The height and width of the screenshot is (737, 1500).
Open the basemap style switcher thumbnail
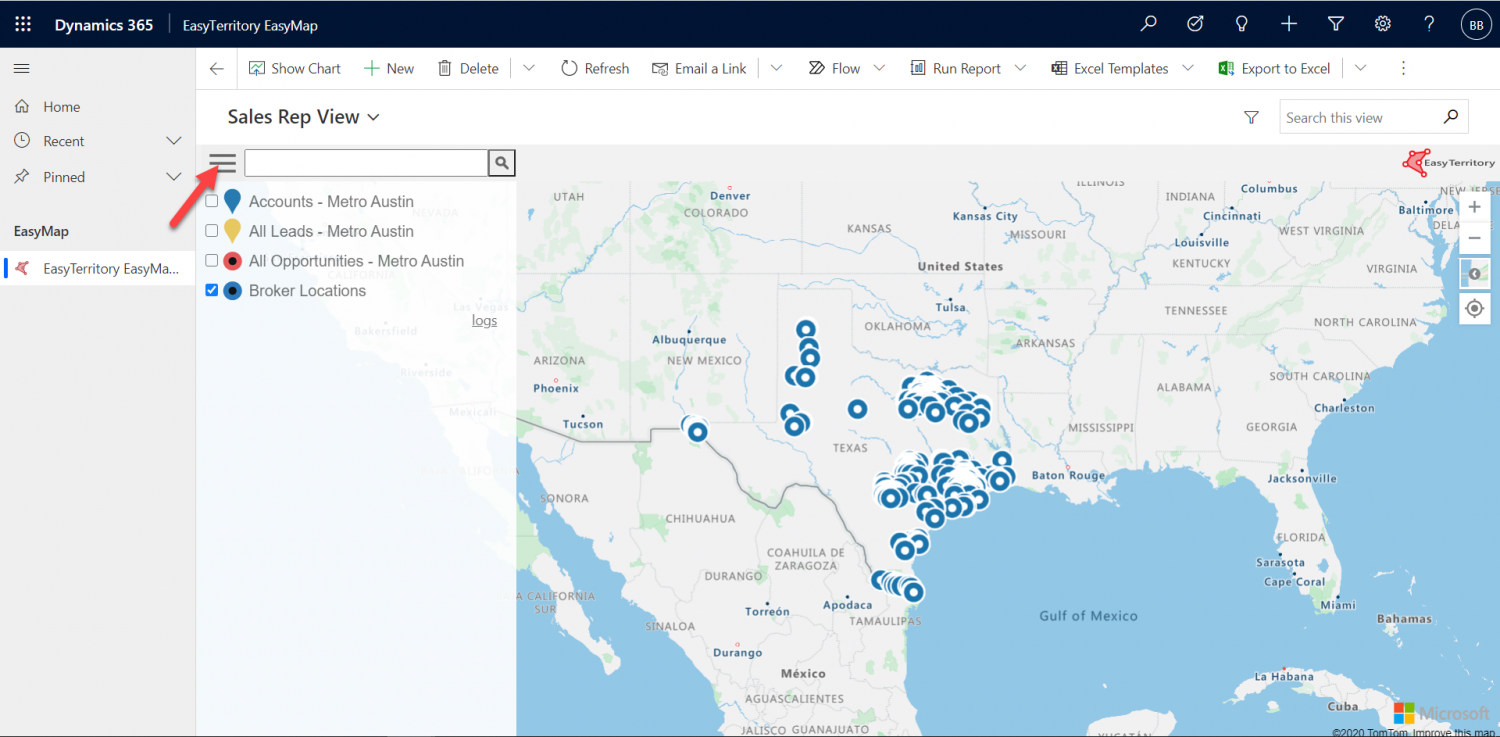[x=1474, y=272]
